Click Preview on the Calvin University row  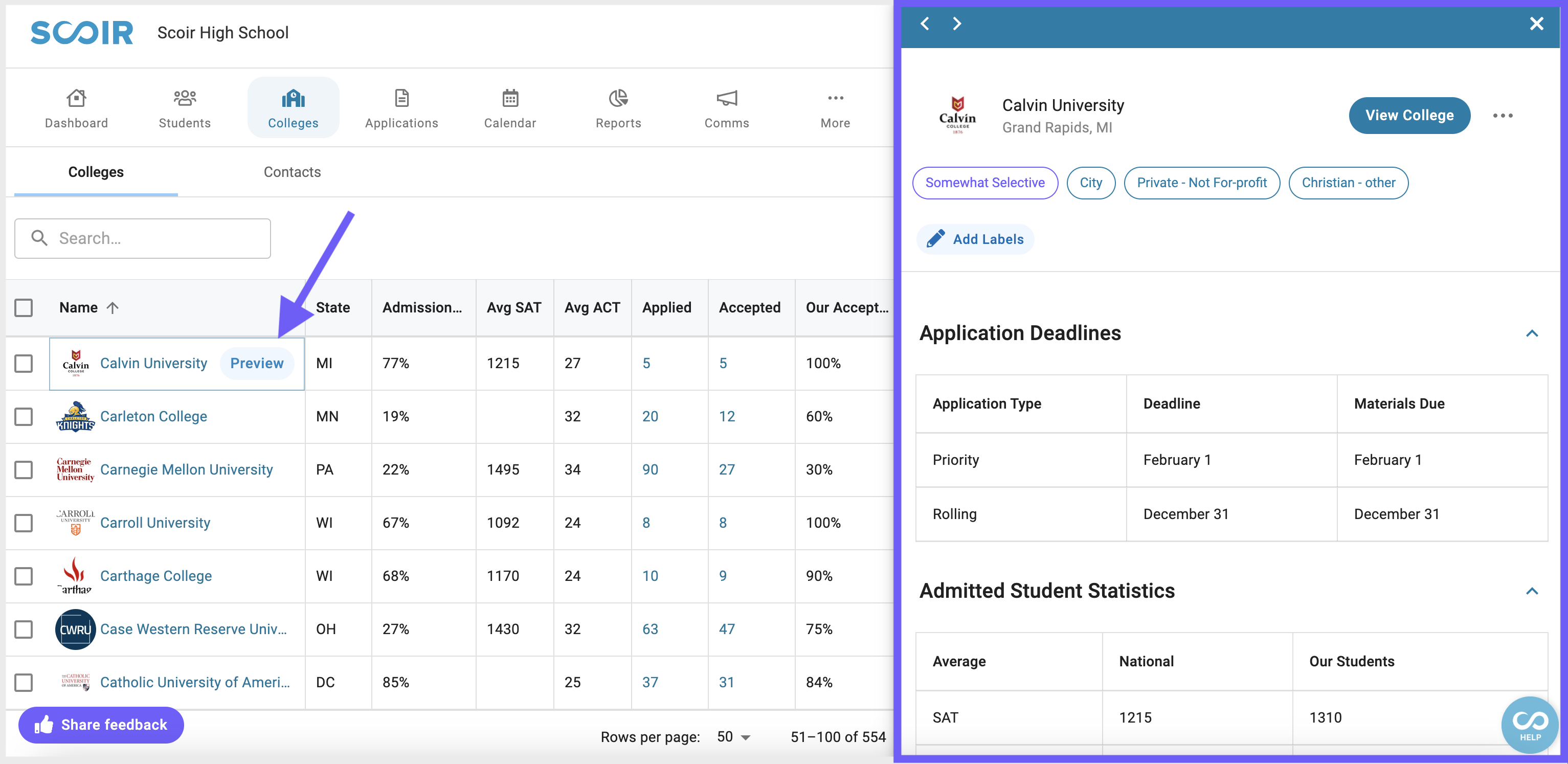click(257, 364)
